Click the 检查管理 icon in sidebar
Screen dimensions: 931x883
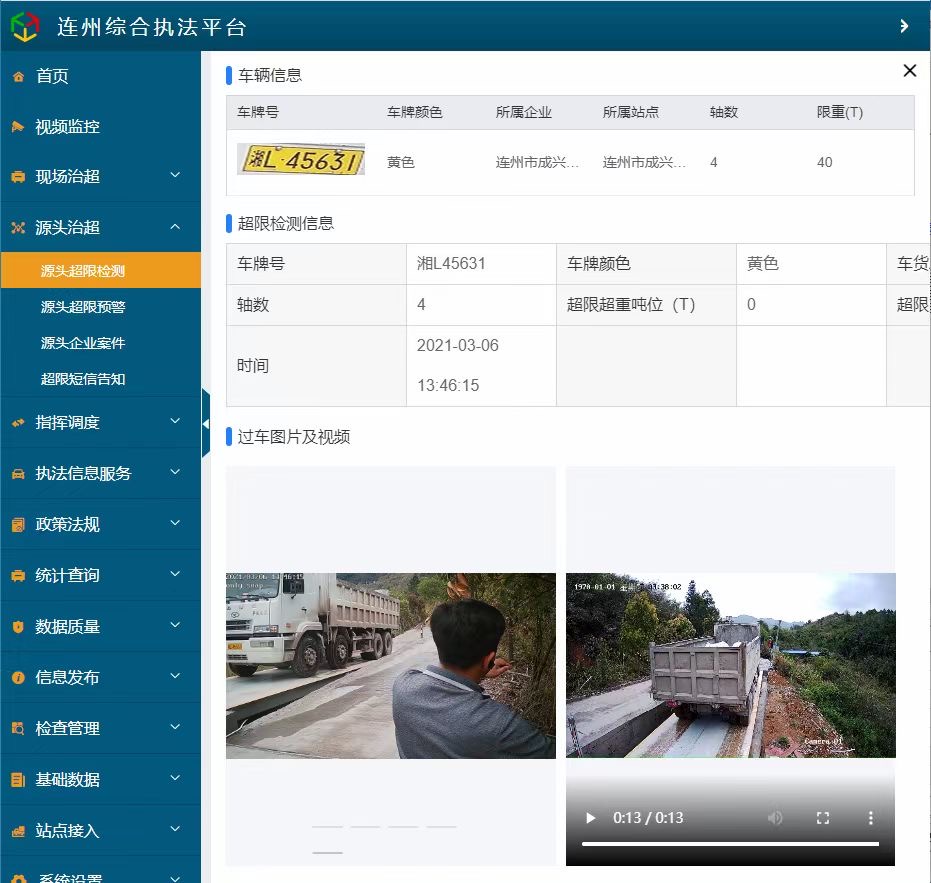point(18,729)
